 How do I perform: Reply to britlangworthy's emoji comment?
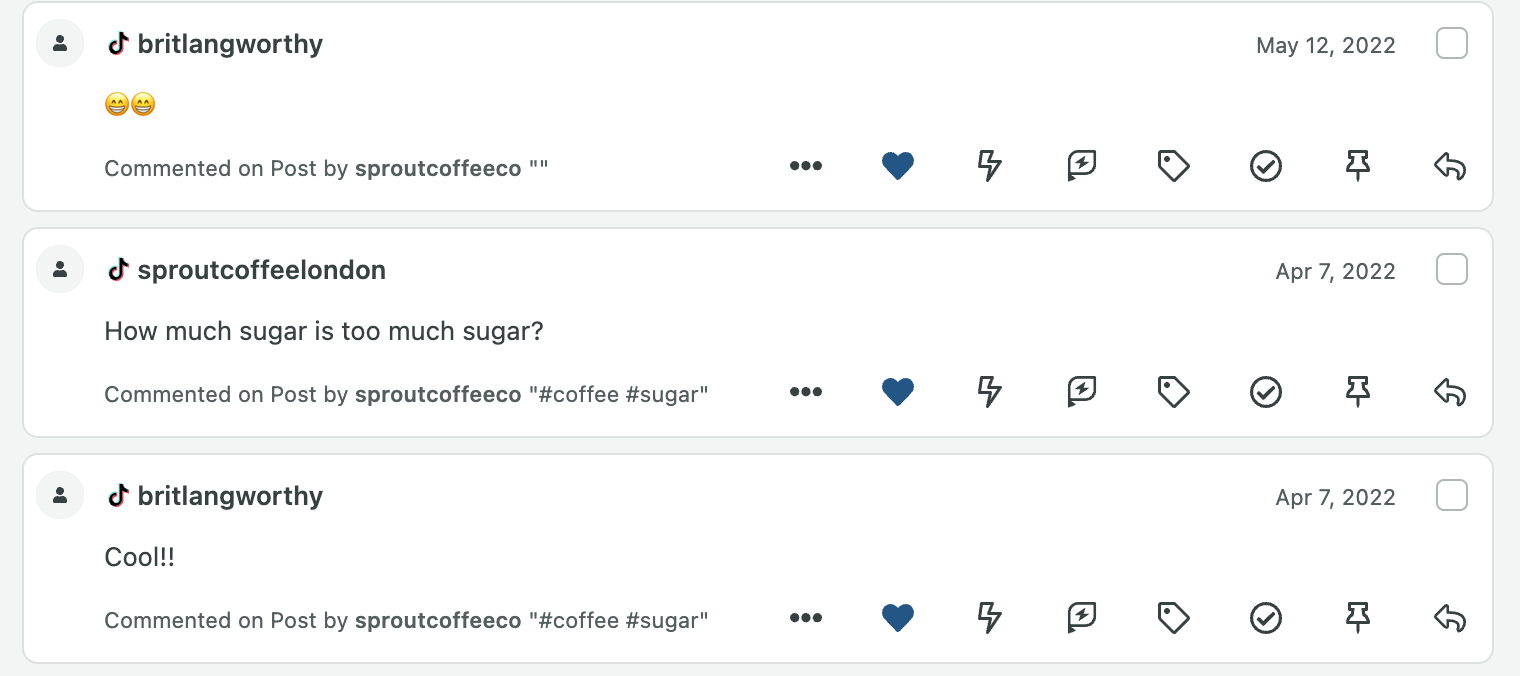click(1450, 166)
